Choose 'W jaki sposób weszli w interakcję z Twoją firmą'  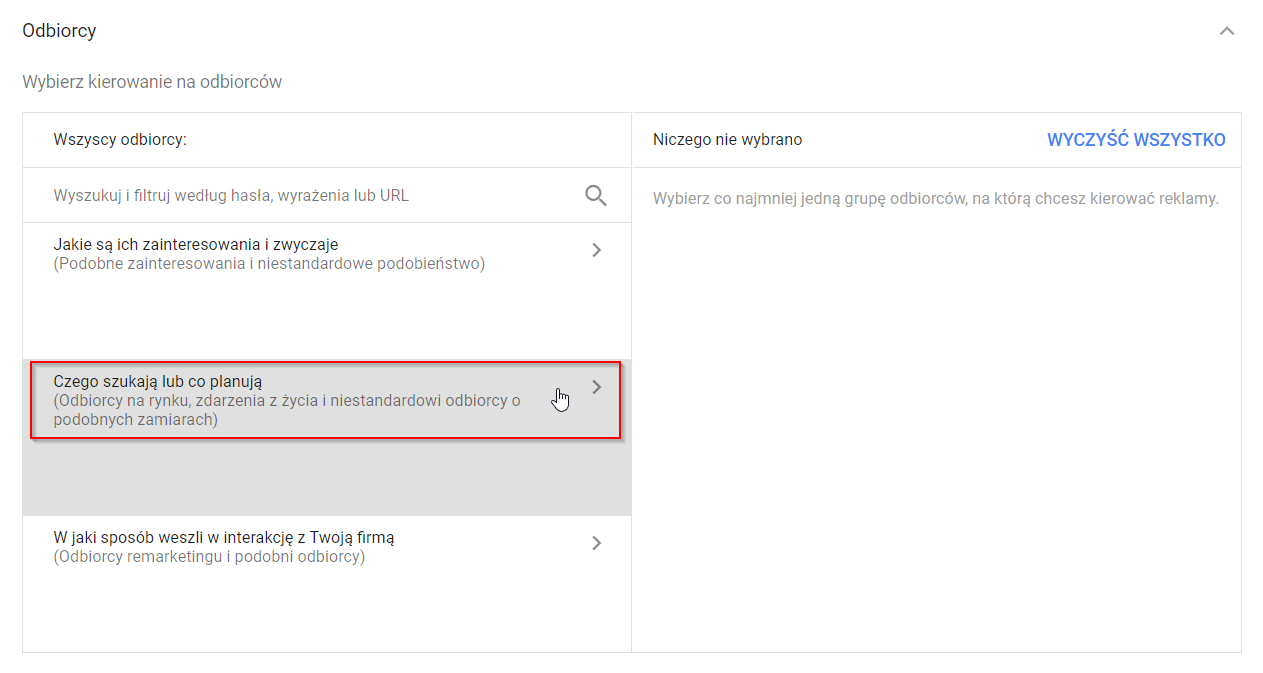[223, 537]
